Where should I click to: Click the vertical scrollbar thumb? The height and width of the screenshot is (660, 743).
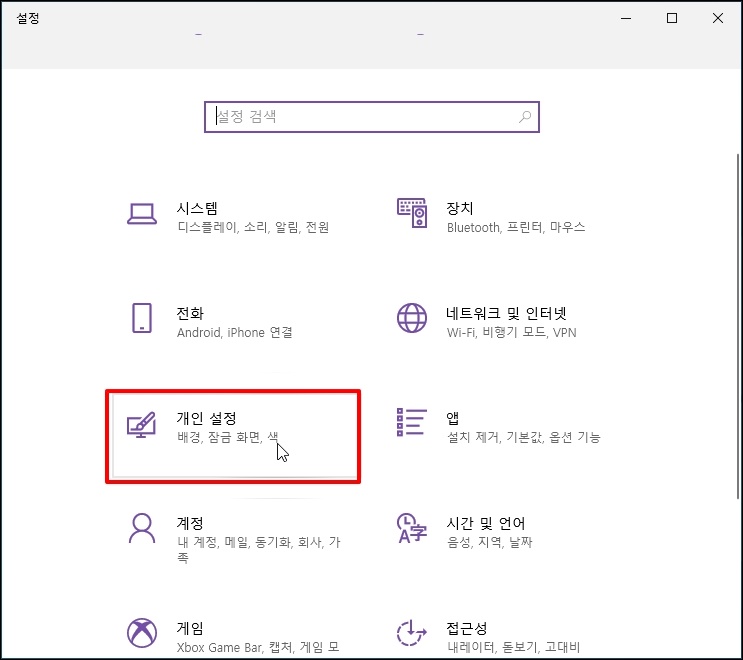click(x=738, y=326)
